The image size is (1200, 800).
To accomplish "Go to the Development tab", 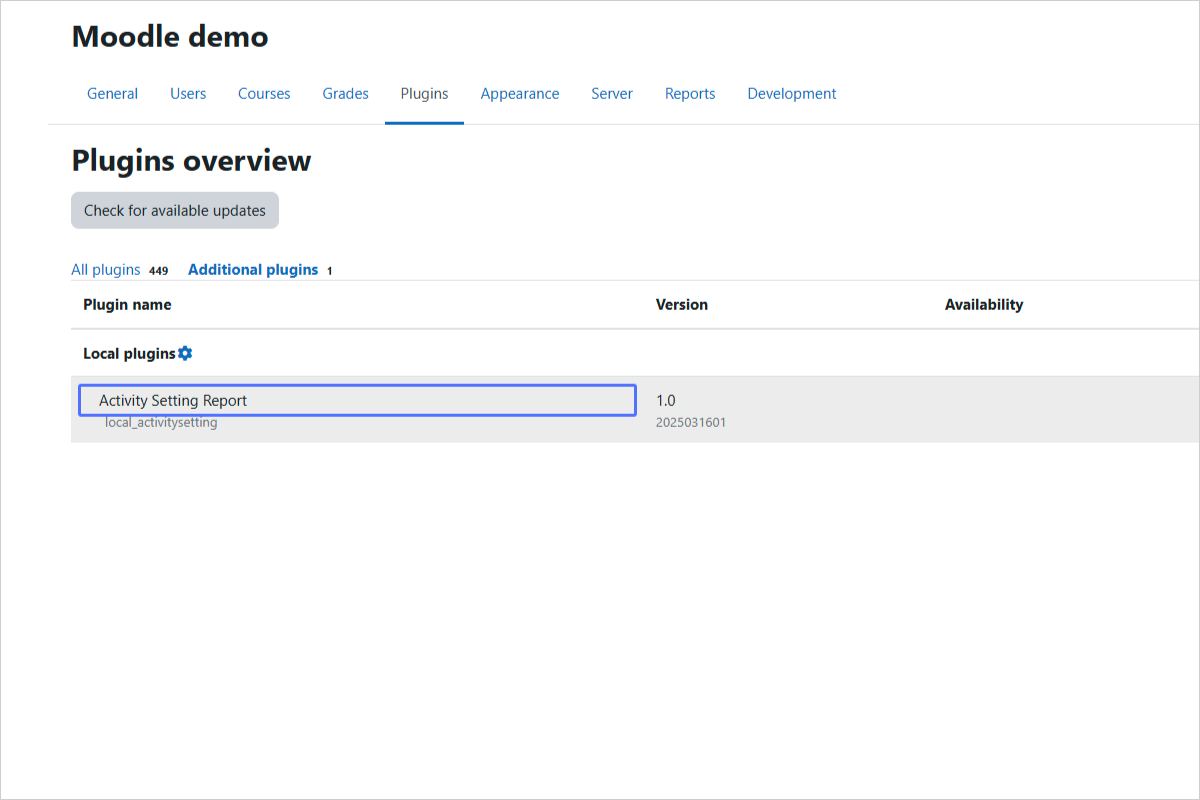I will [792, 94].
